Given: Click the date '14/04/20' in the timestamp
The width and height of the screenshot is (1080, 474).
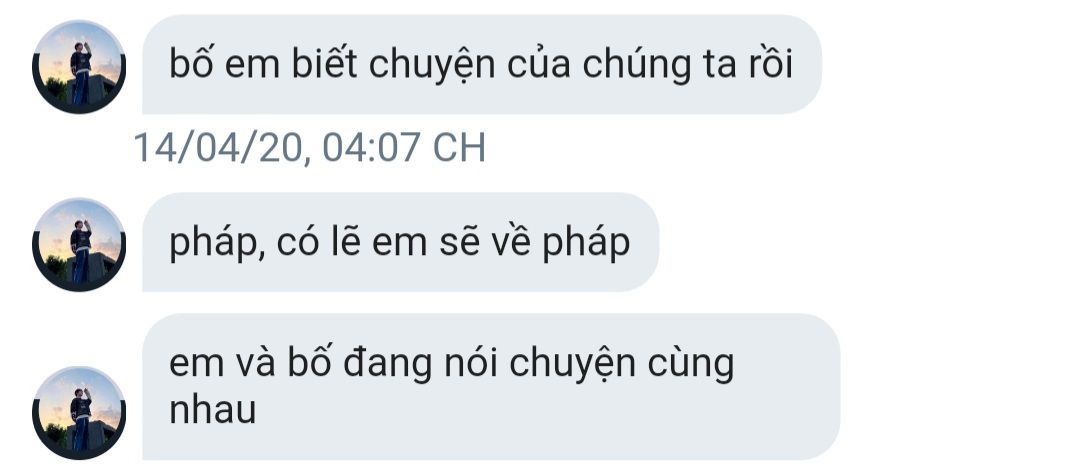Looking at the screenshot, I should pos(218,148).
